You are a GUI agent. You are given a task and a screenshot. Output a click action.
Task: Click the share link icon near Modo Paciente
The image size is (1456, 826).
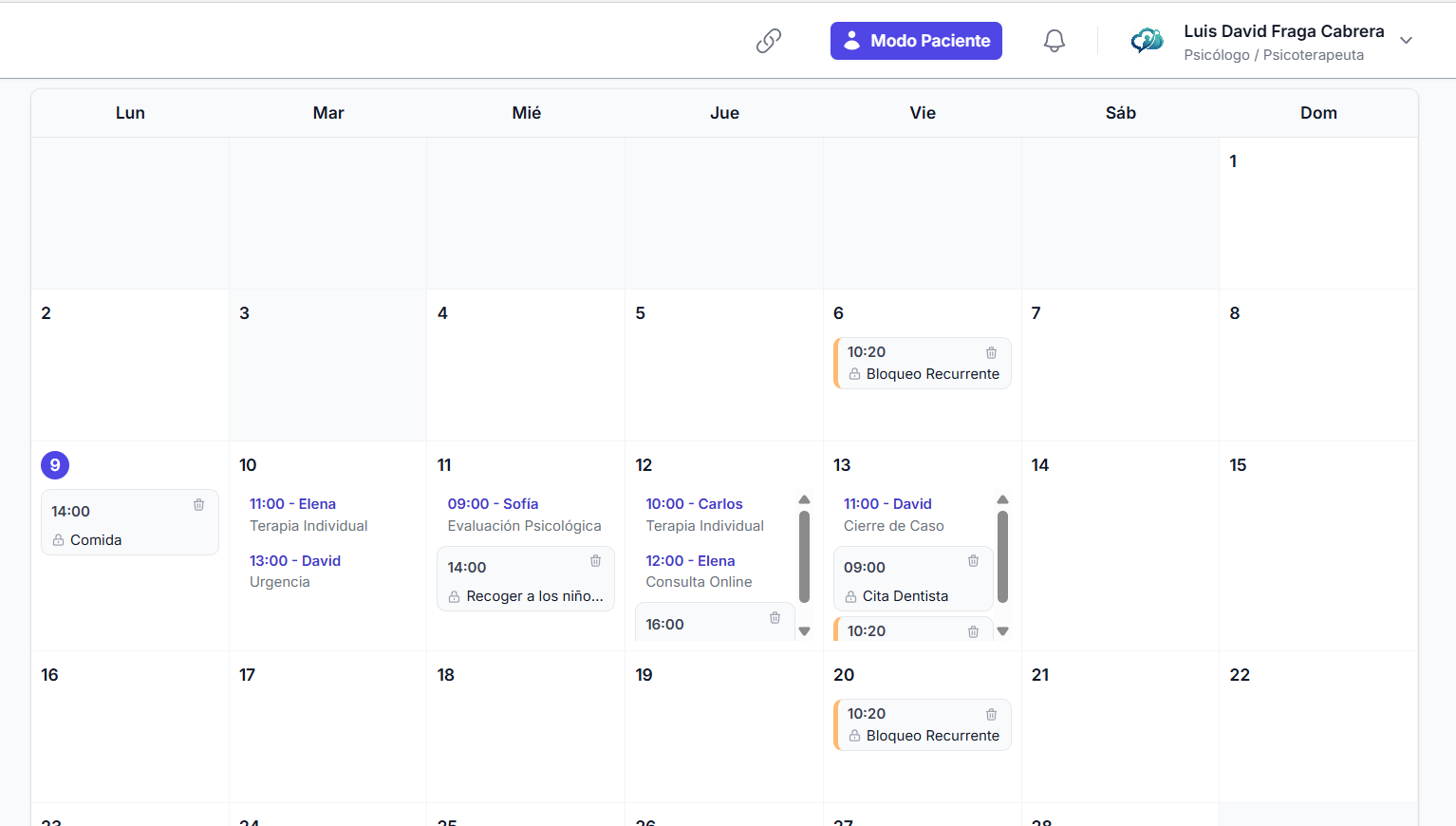pyautogui.click(x=768, y=40)
